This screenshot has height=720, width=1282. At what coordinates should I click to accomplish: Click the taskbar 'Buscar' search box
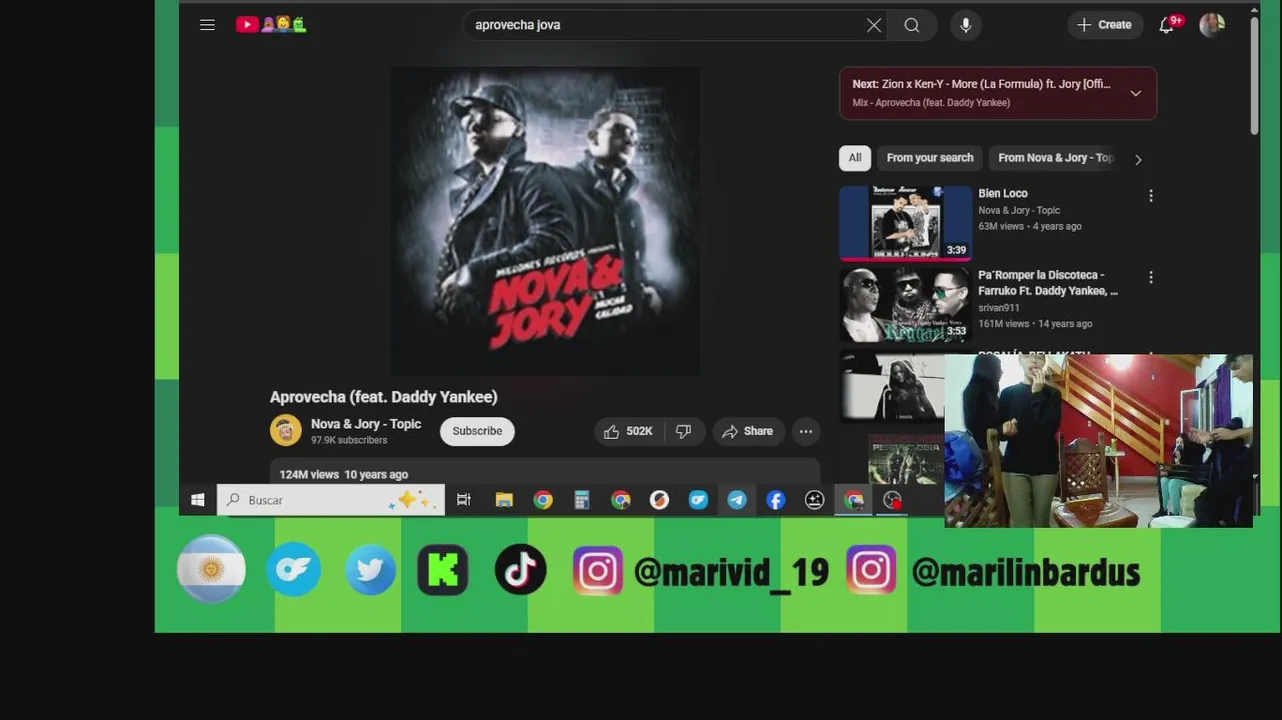click(331, 500)
